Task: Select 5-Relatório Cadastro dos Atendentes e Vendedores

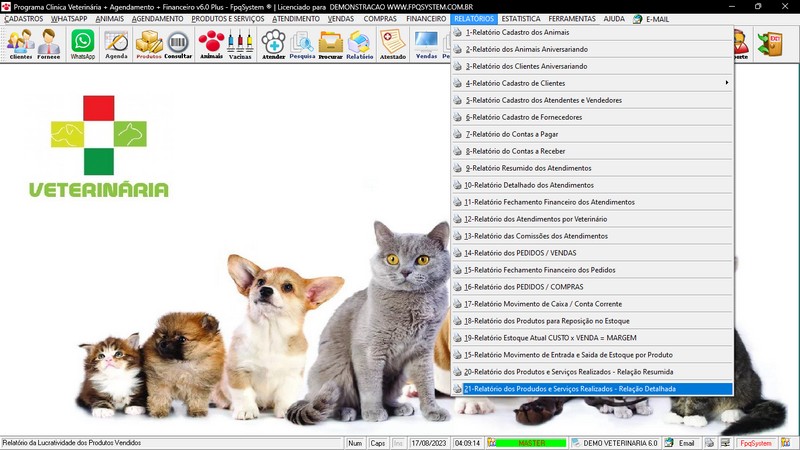Action: (x=592, y=101)
